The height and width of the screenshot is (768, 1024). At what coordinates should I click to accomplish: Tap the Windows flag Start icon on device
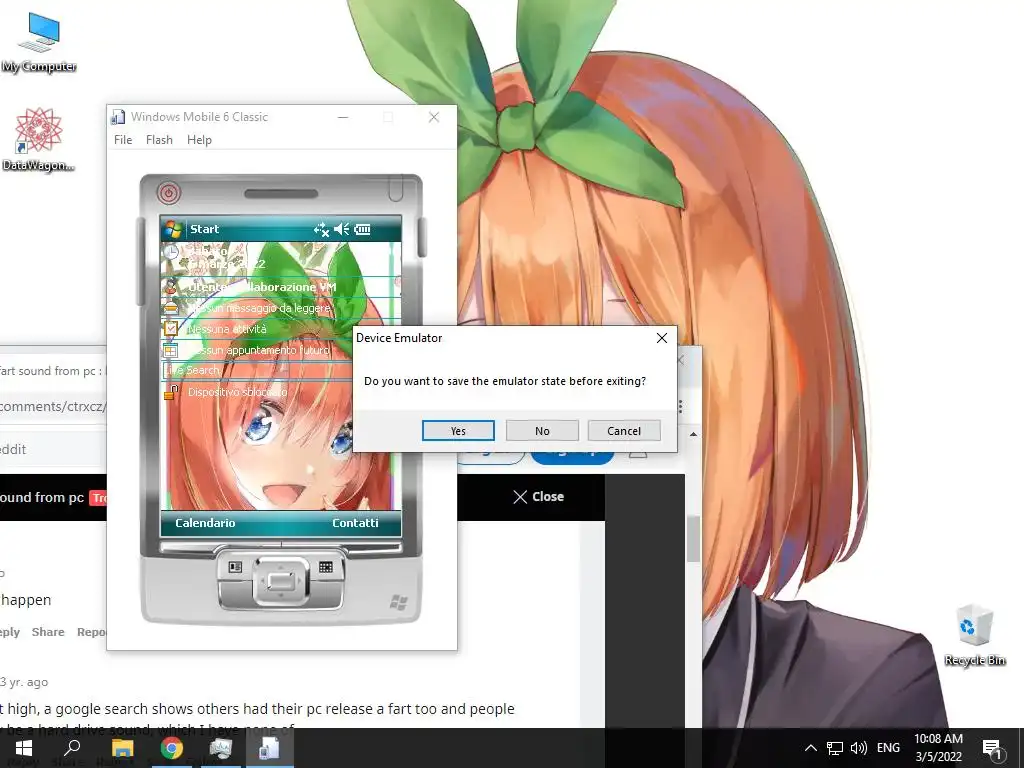pos(173,229)
